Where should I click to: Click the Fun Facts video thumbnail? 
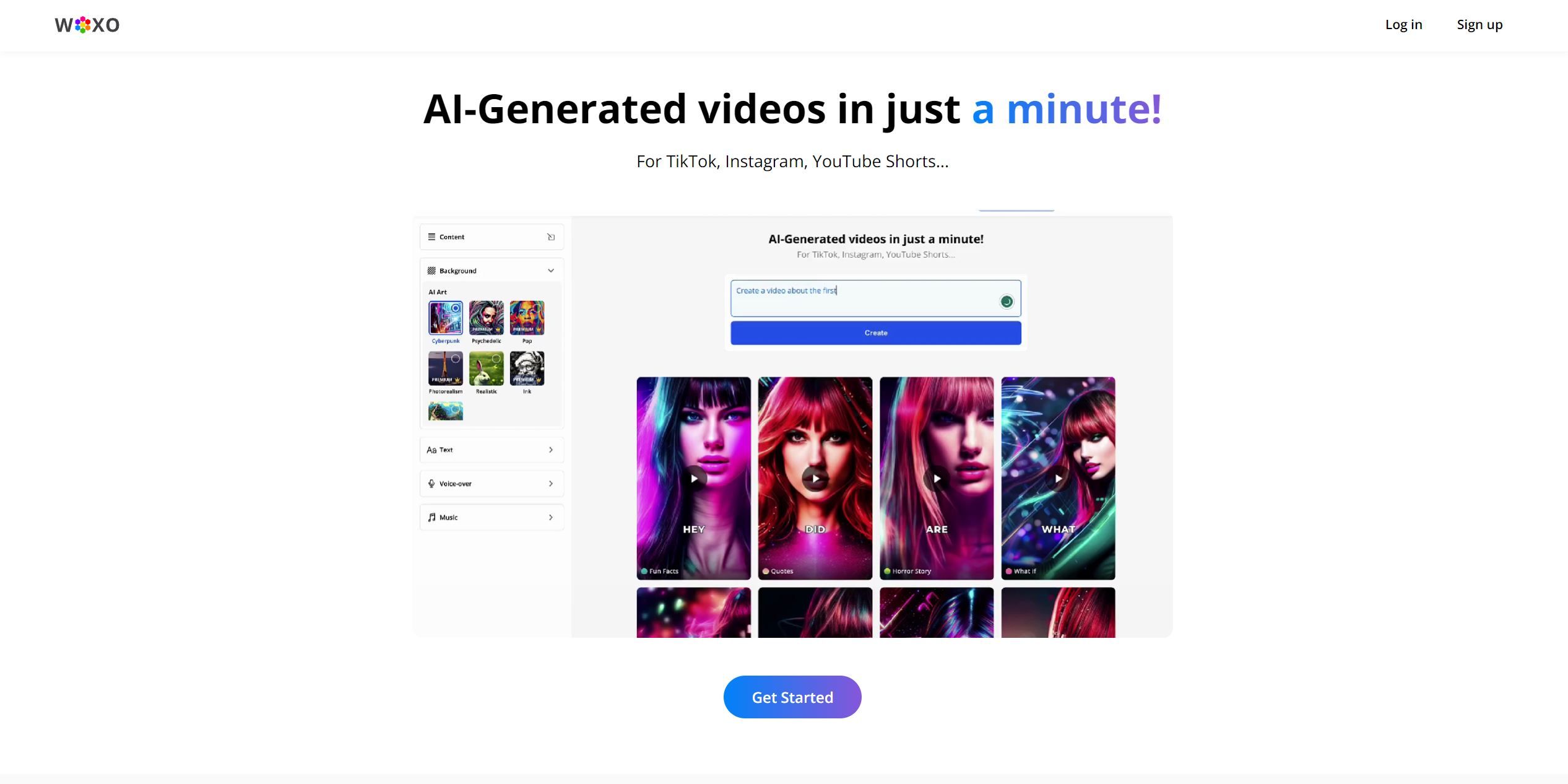[694, 478]
